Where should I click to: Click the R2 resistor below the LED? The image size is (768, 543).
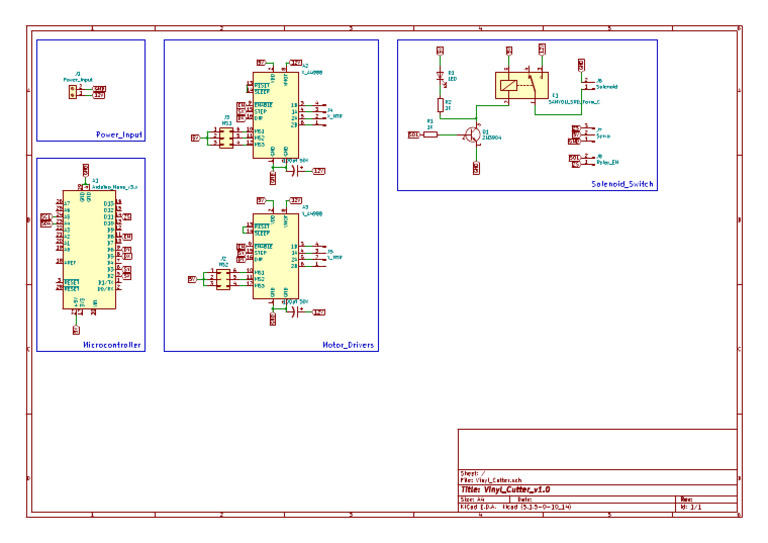click(x=440, y=105)
